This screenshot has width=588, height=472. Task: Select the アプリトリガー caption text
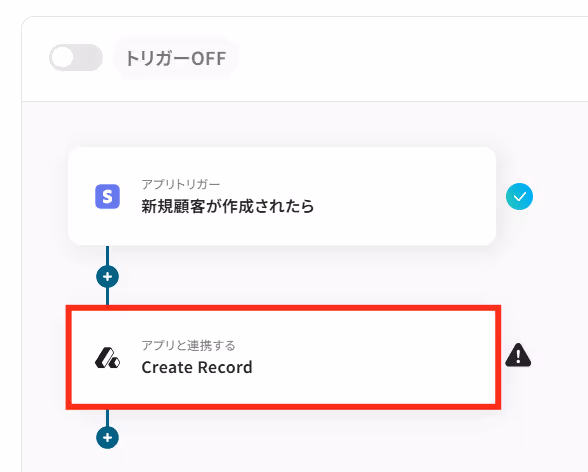[180, 184]
